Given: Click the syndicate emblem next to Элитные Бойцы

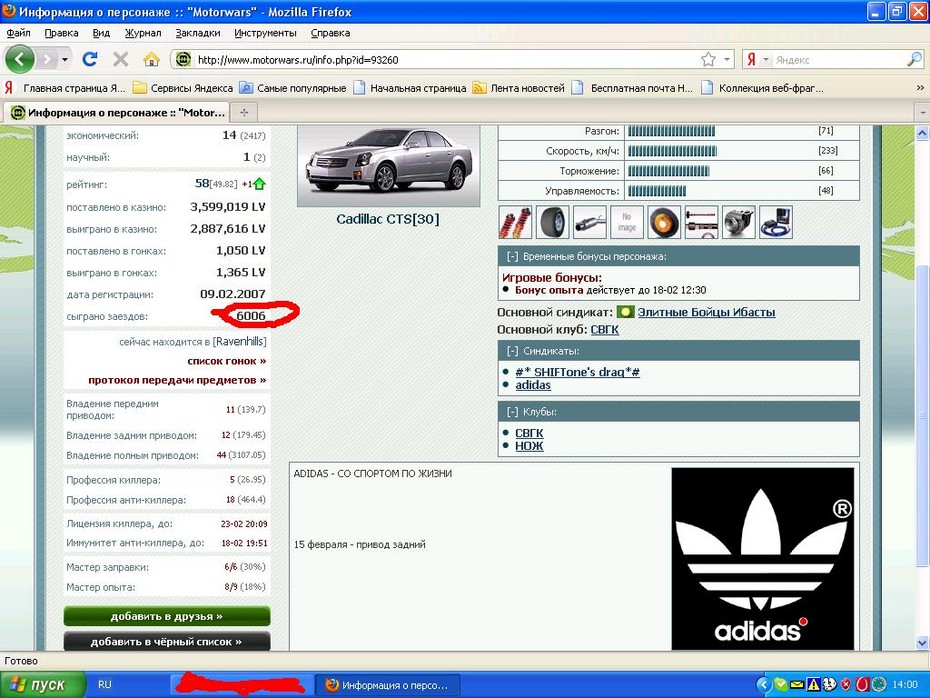Looking at the screenshot, I should click(x=625, y=312).
